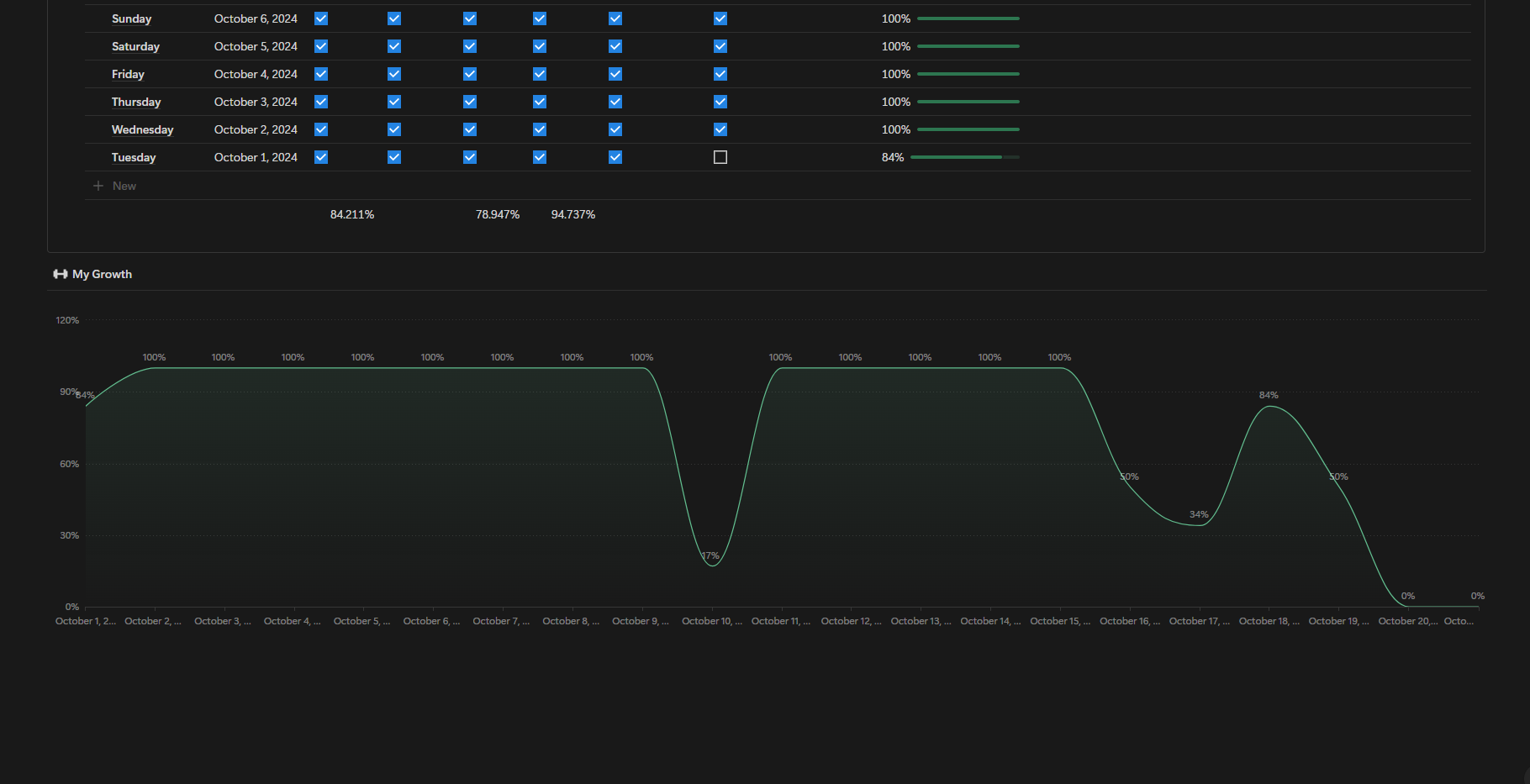Image resolution: width=1530 pixels, height=784 pixels.
Task: Uncheck the third checkbox in the Saturday row
Action: (470, 46)
